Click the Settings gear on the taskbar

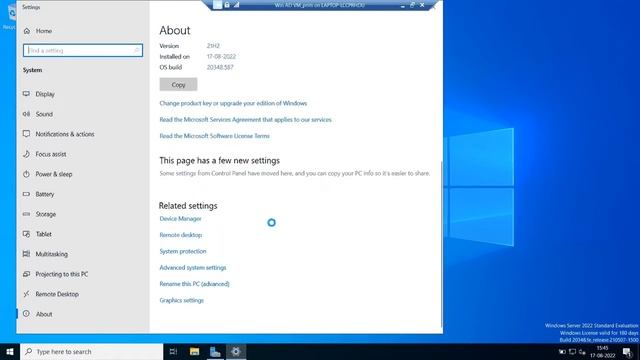[x=236, y=351]
